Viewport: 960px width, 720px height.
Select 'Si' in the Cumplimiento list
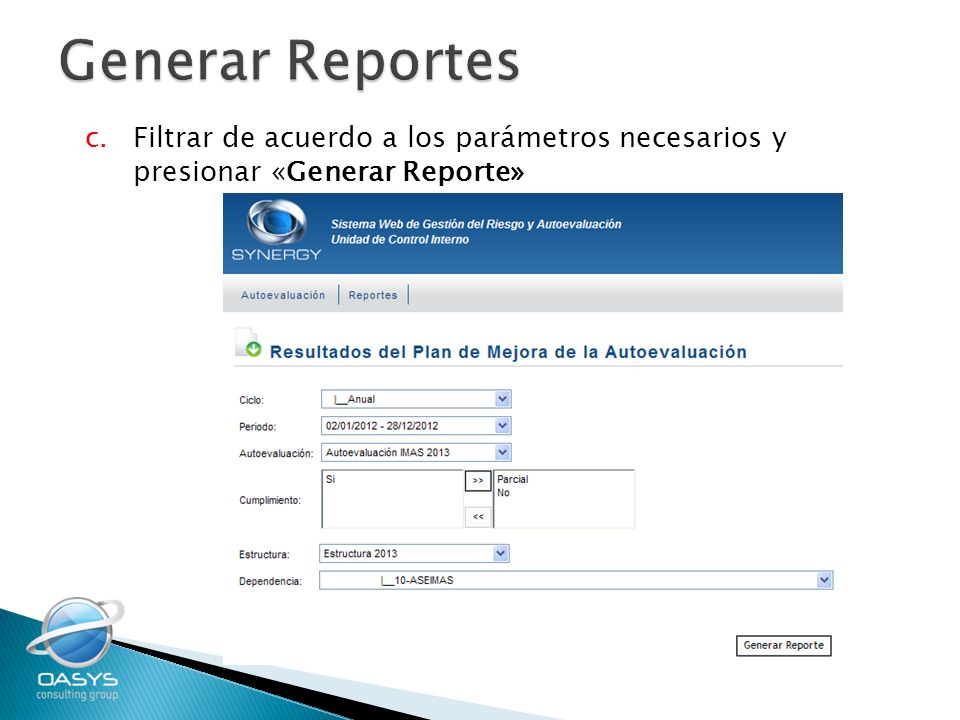331,479
